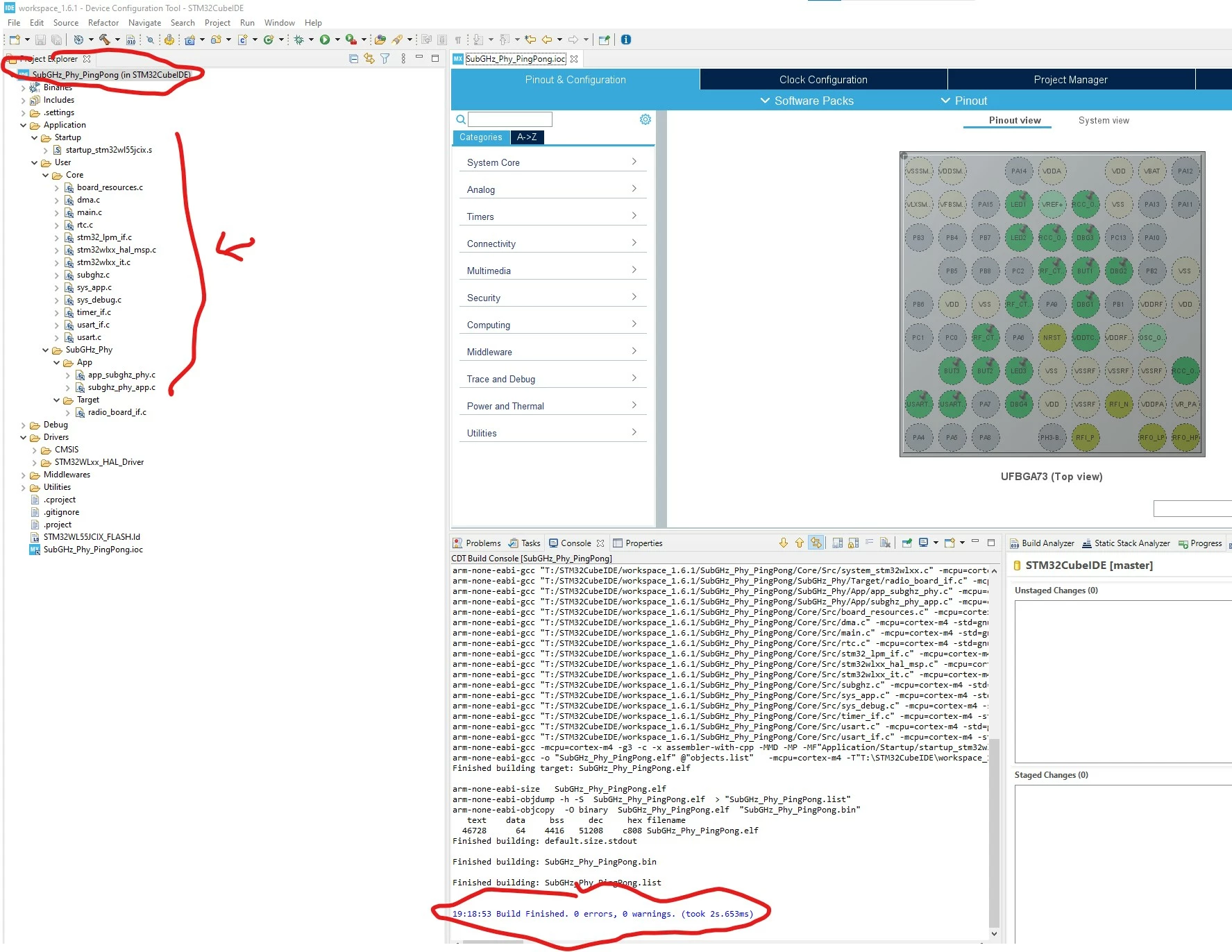The image size is (1232, 952).
Task: Expand the Binaries folder
Action: pyautogui.click(x=23, y=87)
